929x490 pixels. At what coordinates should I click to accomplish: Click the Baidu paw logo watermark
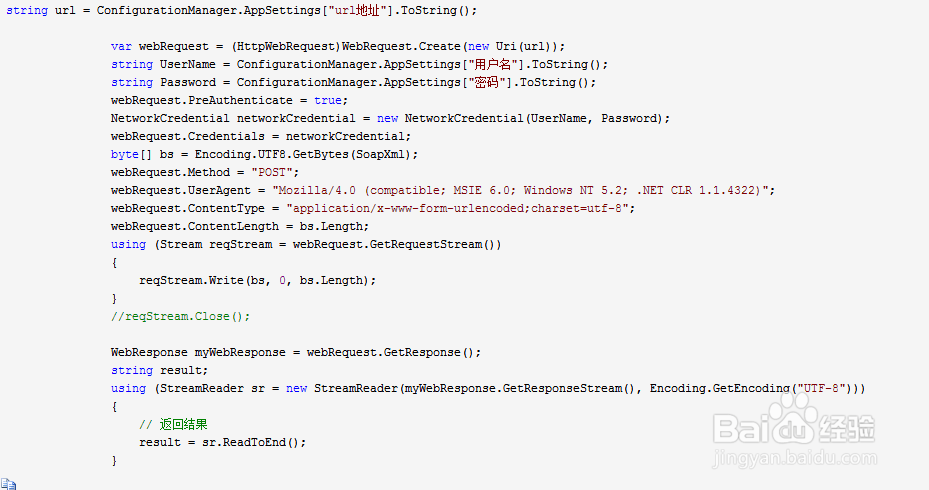pos(799,414)
